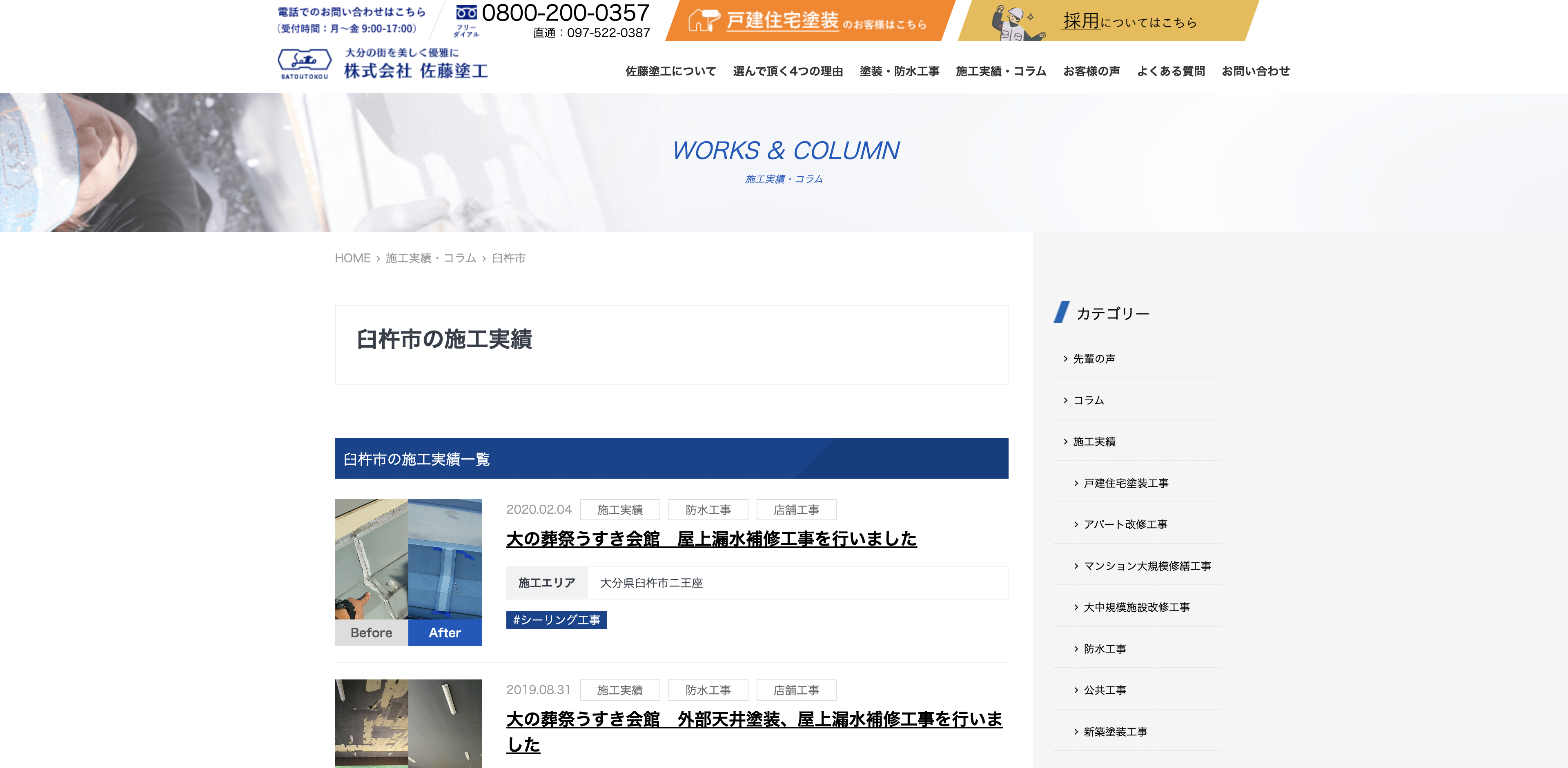Screen dimensions: 1568x768
Task: Open 新築塗装工事 subcategory
Action: coord(1115,732)
